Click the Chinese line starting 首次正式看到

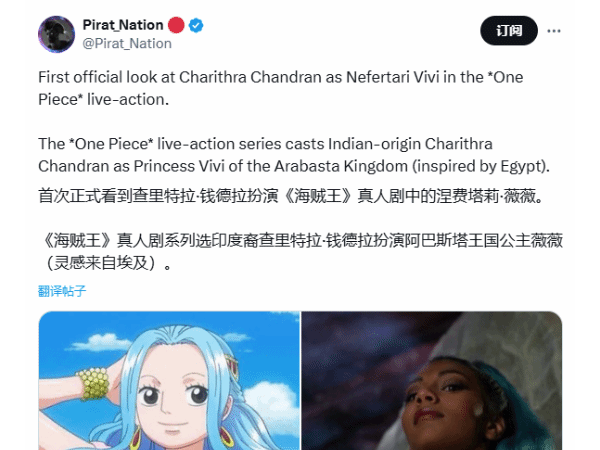click(290, 196)
